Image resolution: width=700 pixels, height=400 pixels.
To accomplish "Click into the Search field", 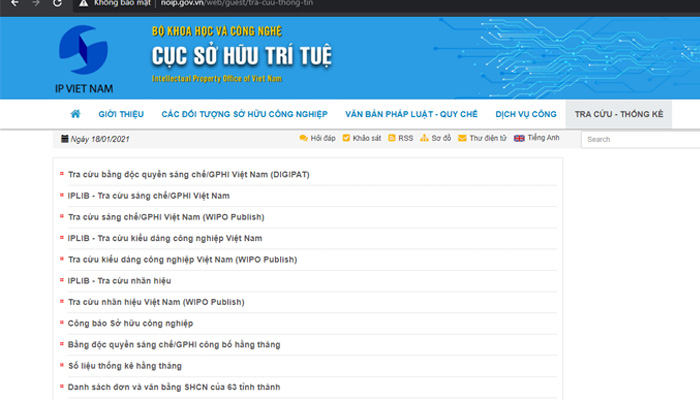I will [x=641, y=139].
